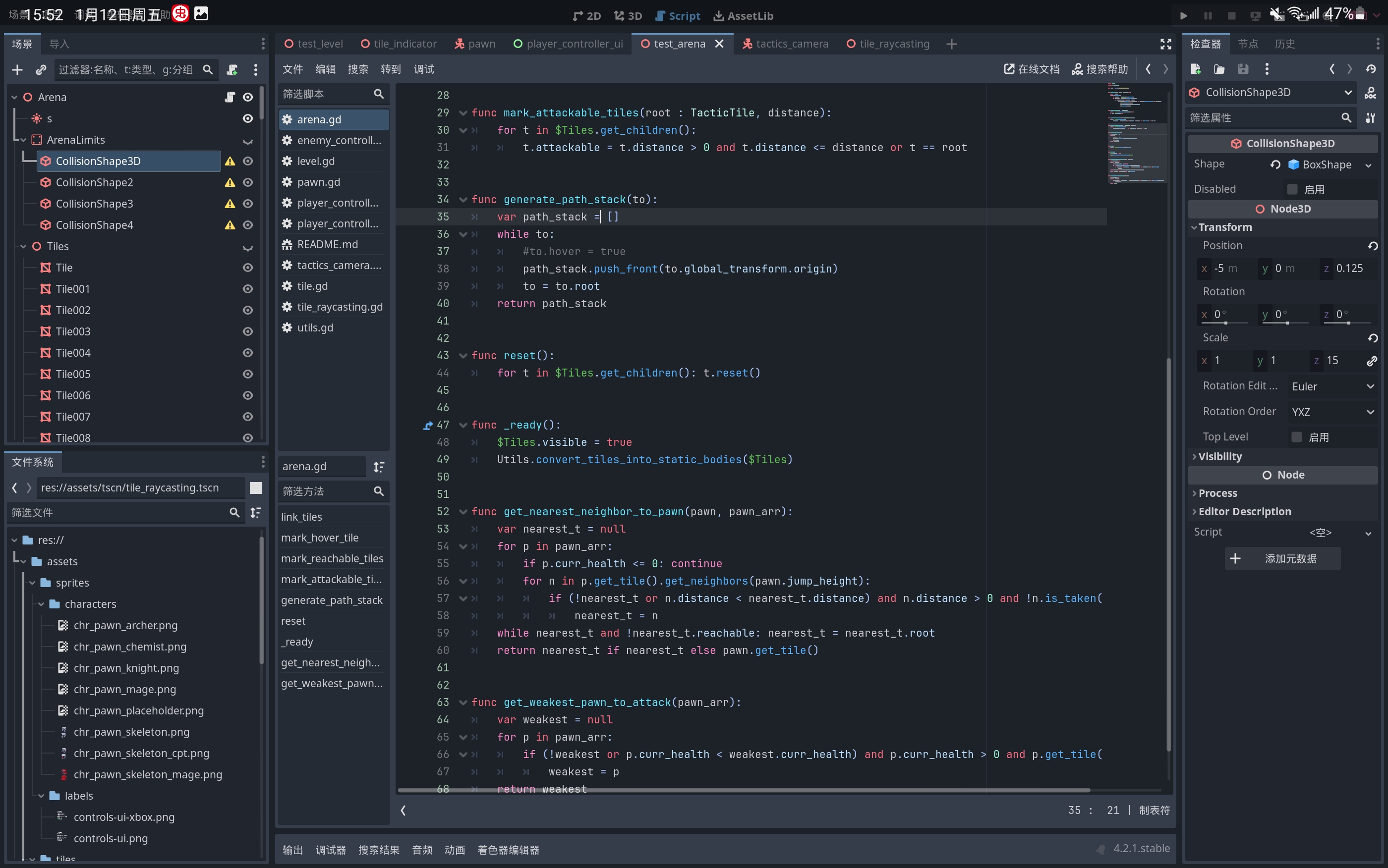Load resource folder icon in inspector

click(1219, 69)
